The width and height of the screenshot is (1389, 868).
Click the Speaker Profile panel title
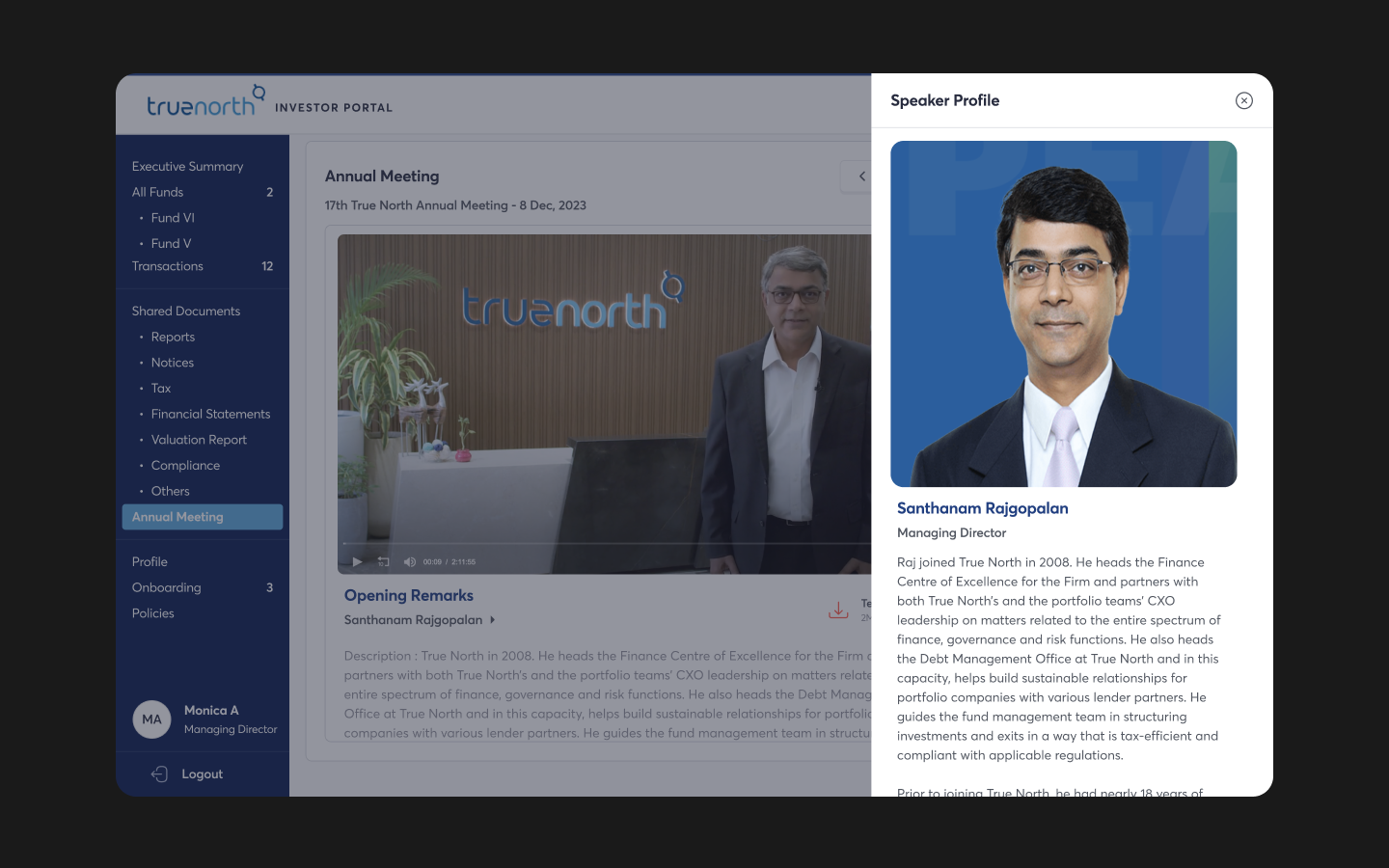[x=944, y=100]
